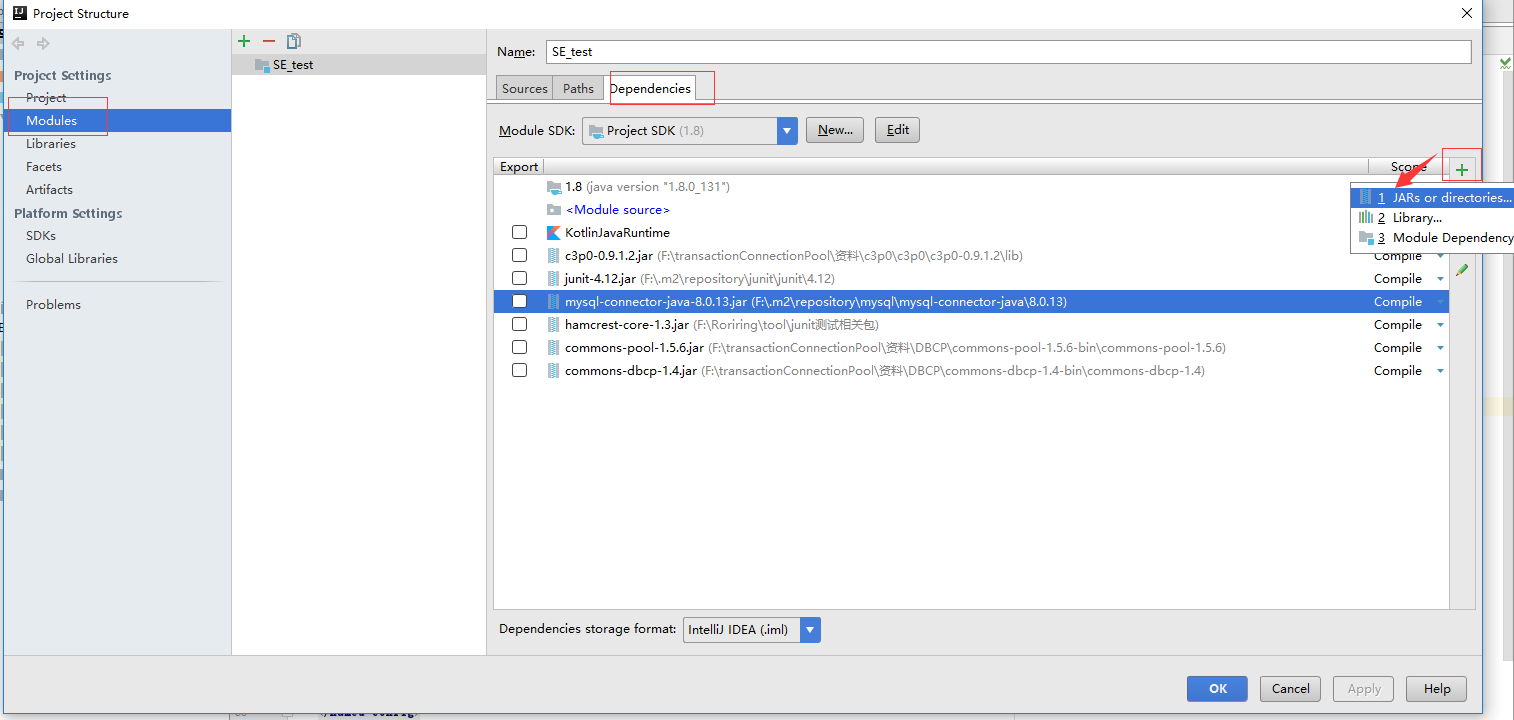Click the Cancel button
1514x720 pixels.
[1291, 689]
